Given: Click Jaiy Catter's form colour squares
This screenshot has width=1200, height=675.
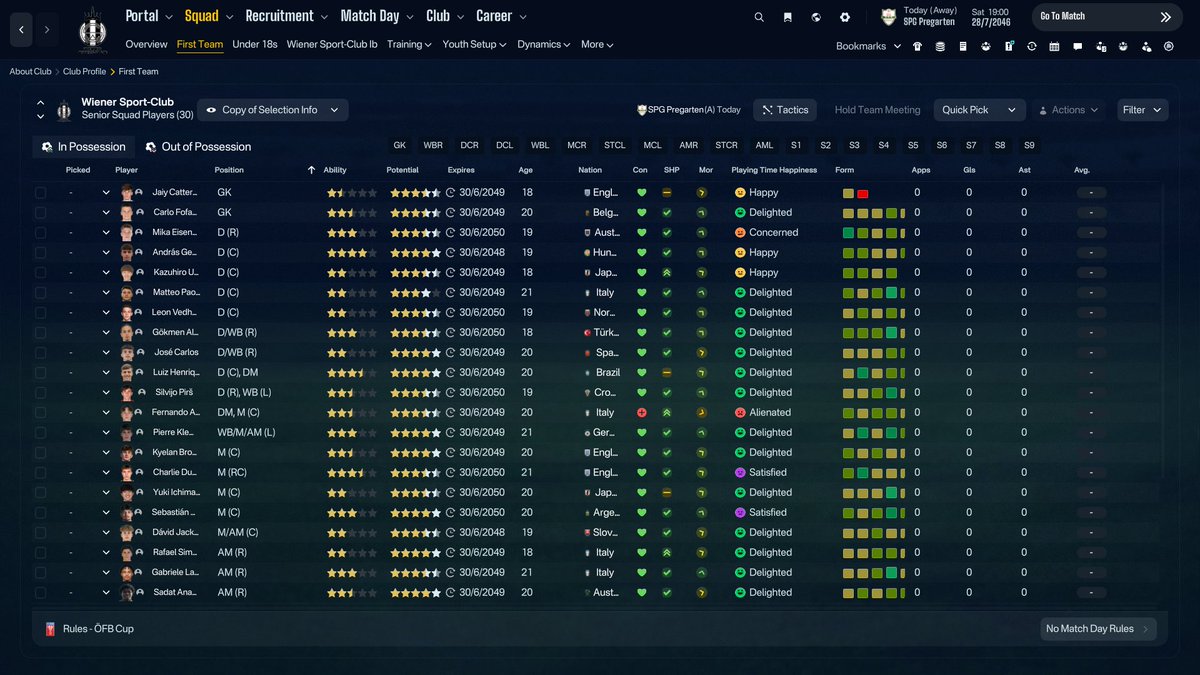Looking at the screenshot, I should pos(855,192).
